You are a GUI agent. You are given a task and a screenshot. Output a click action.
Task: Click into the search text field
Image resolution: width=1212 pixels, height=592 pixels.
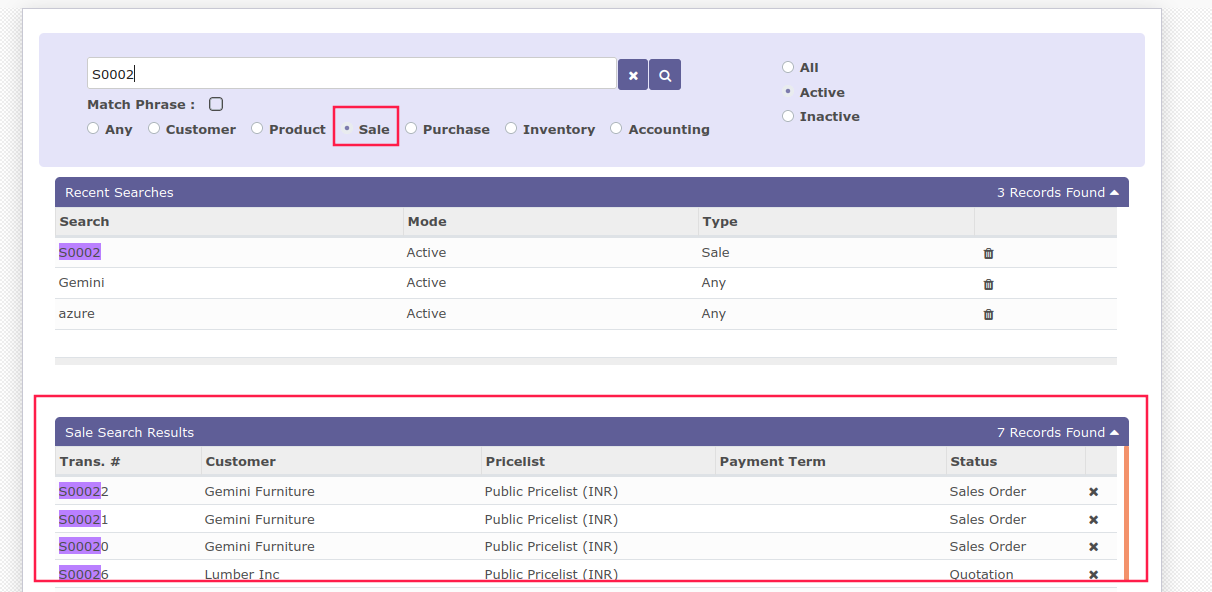(x=350, y=74)
